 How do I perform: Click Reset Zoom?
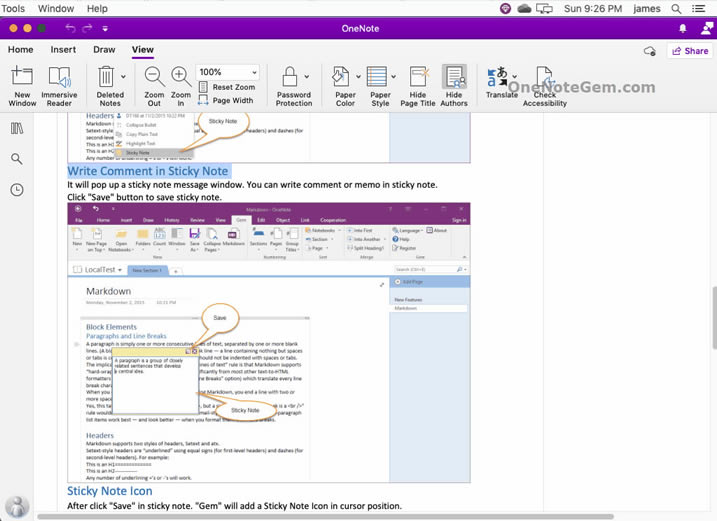click(x=233, y=87)
